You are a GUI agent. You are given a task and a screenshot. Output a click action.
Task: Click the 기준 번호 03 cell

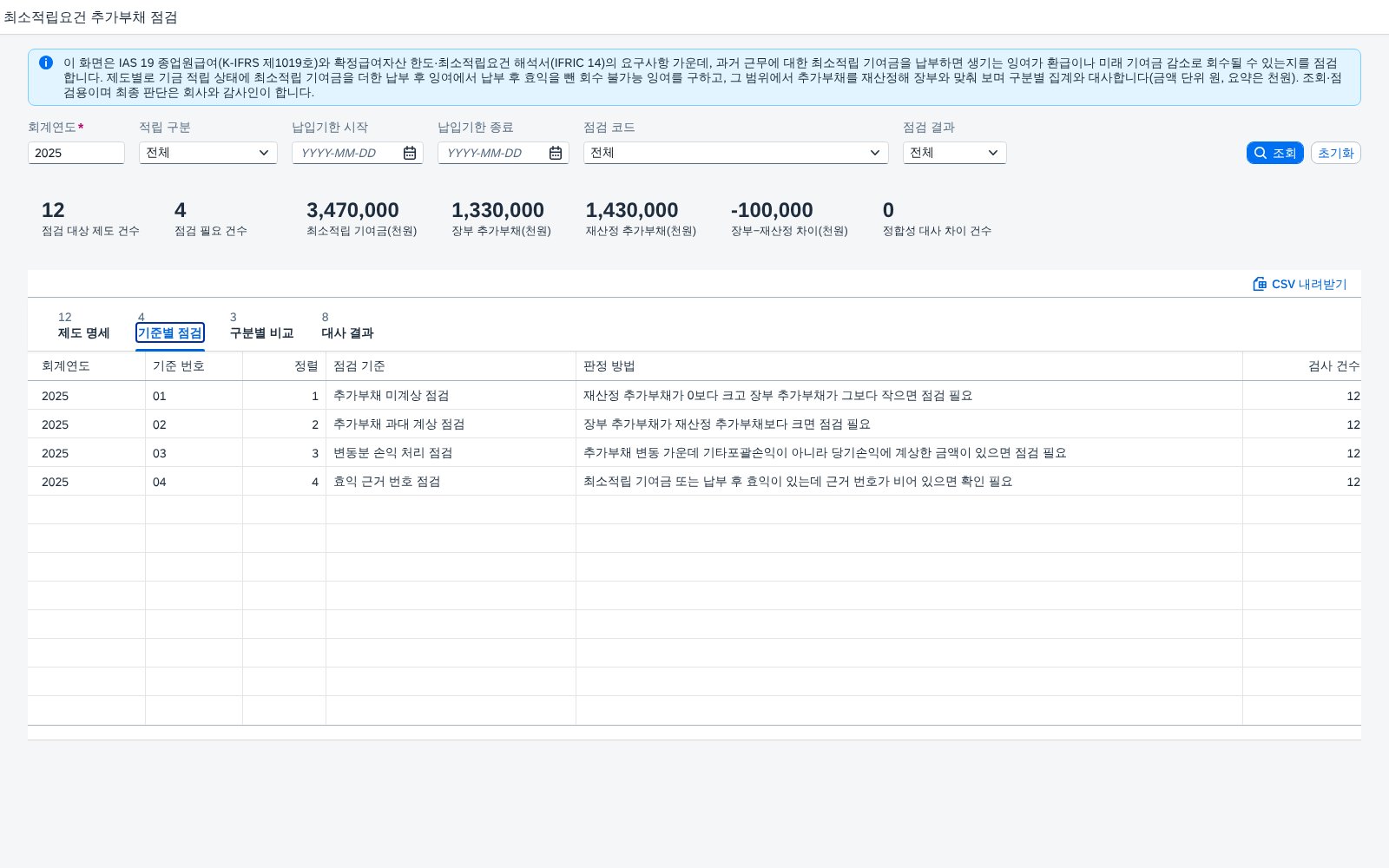[194, 453]
